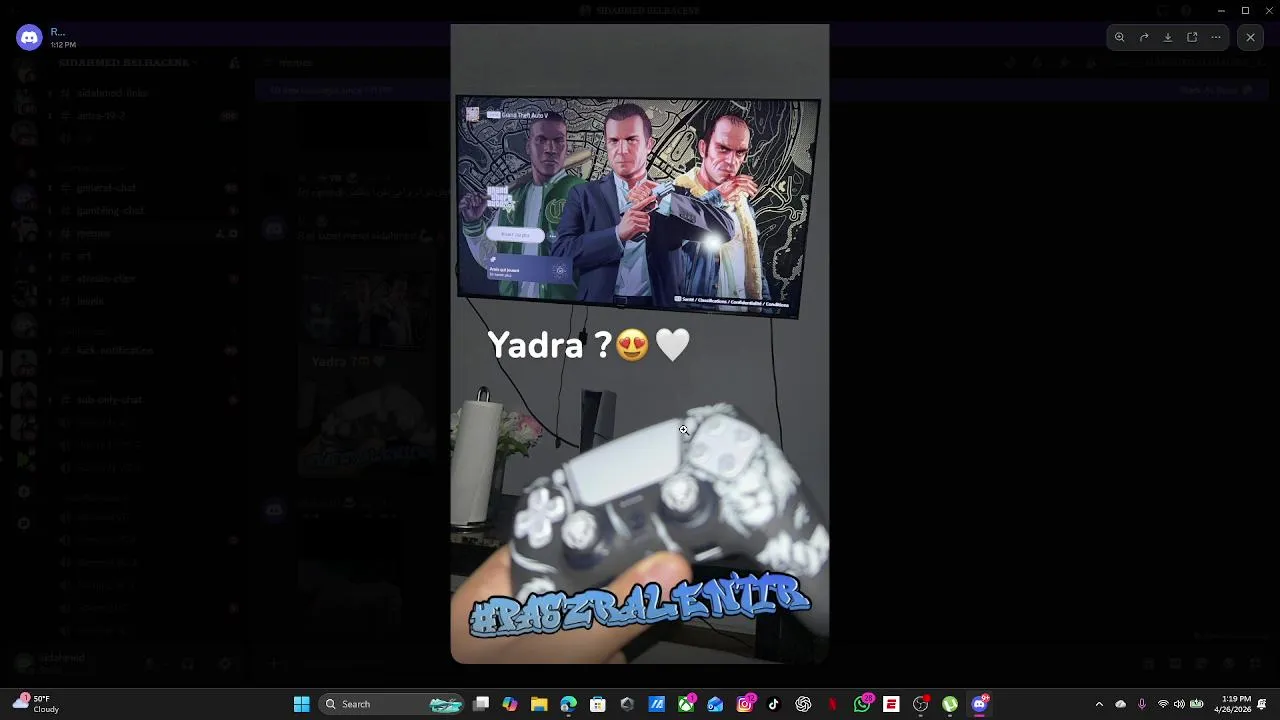The image size is (1280, 720).
Task: Click the OneDrive cloud tray icon
Action: click(x=1120, y=704)
